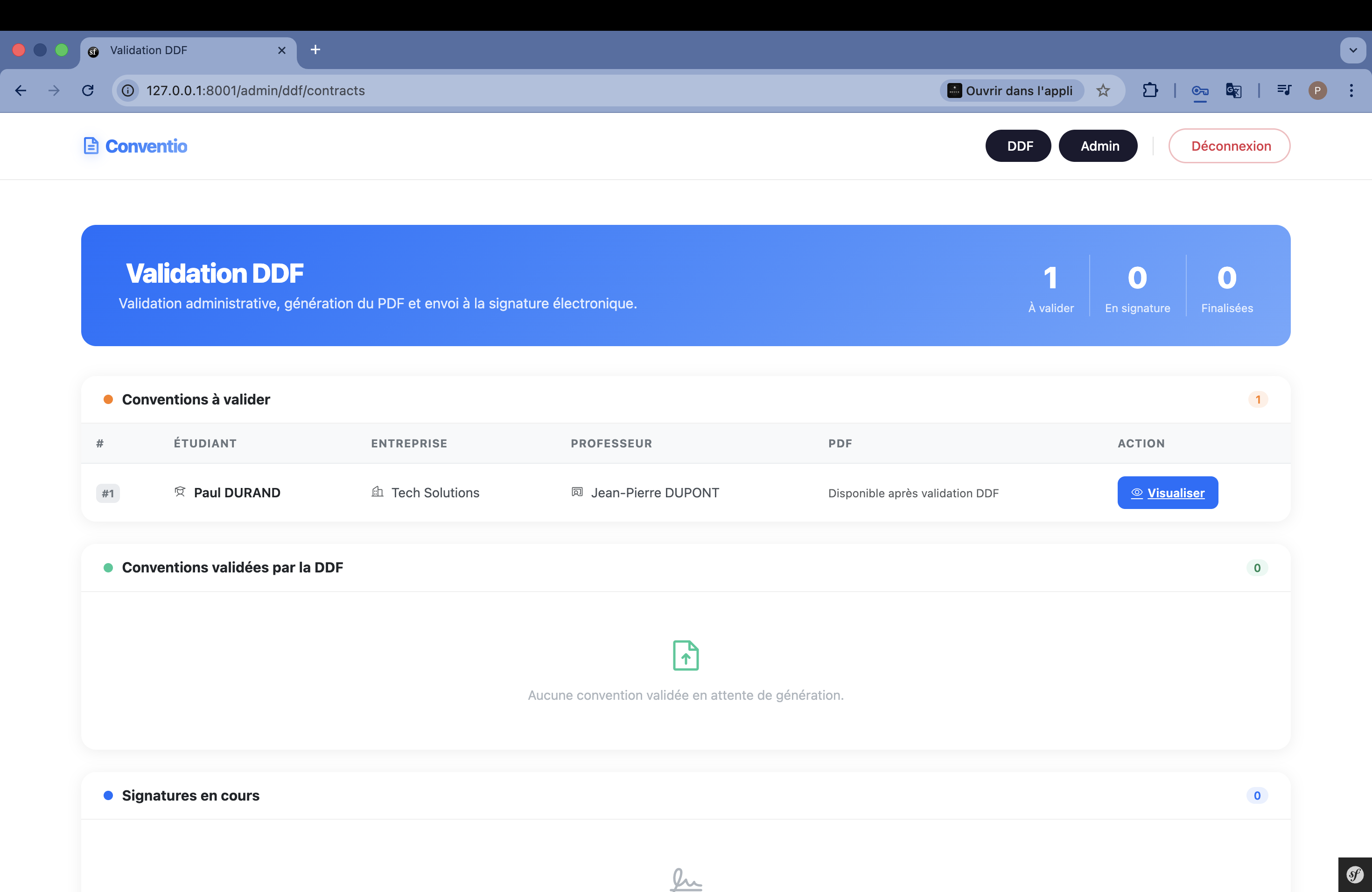
Task: Click the Conventio document logo icon
Action: 91,146
